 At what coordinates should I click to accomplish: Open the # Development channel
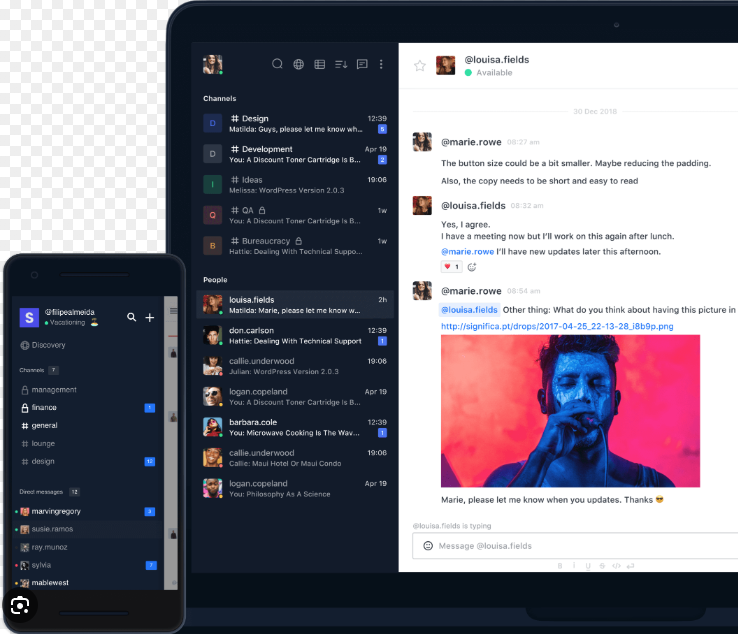[295, 154]
